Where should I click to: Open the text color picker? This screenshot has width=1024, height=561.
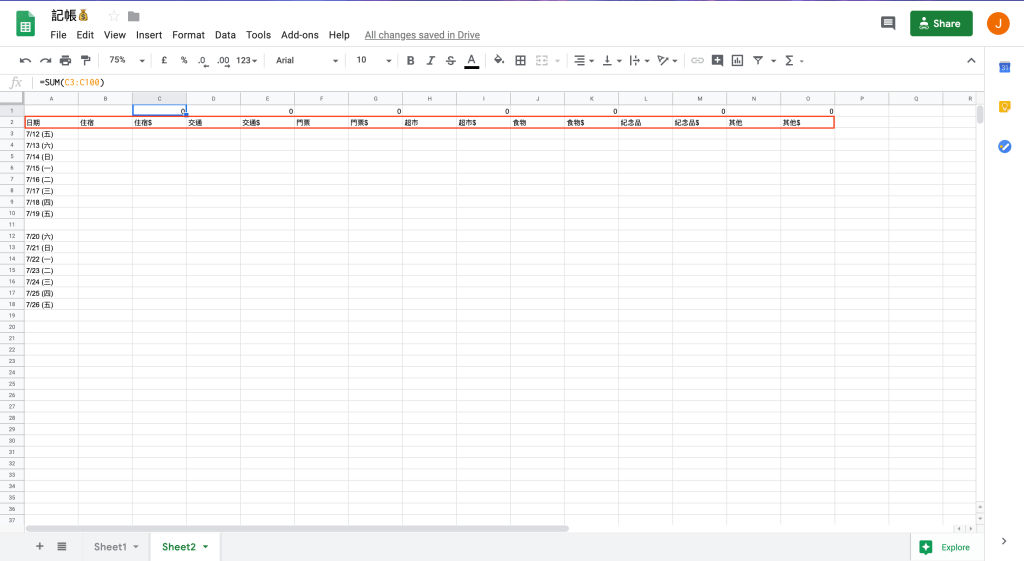point(470,61)
